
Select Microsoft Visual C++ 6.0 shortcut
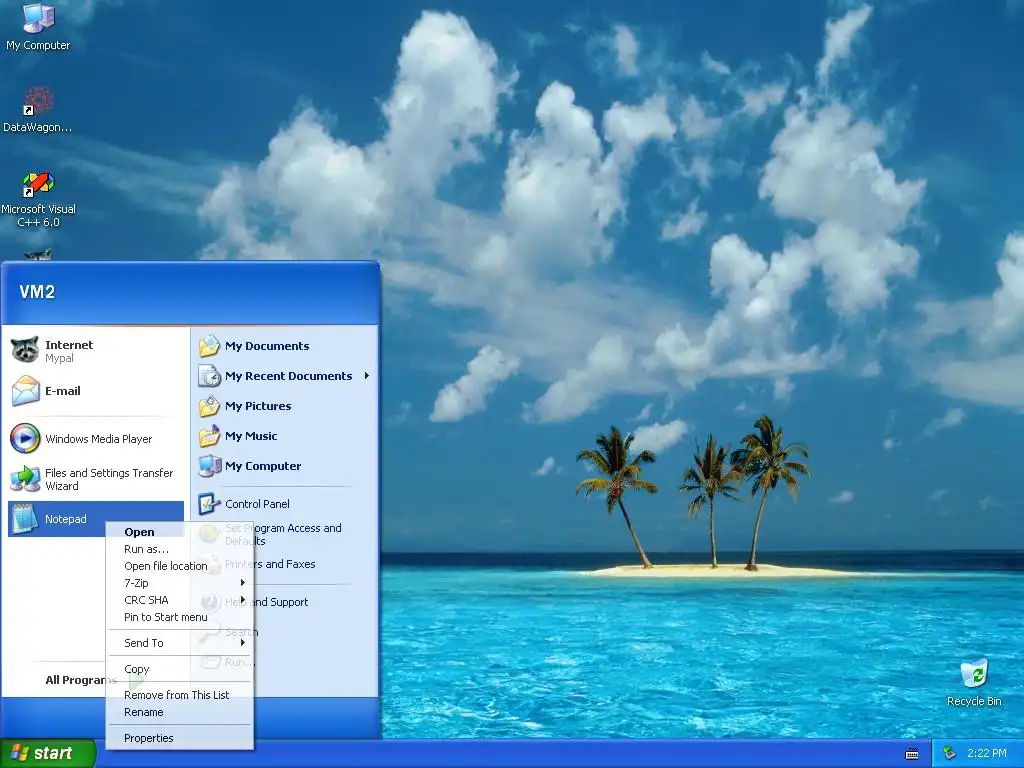38,200
